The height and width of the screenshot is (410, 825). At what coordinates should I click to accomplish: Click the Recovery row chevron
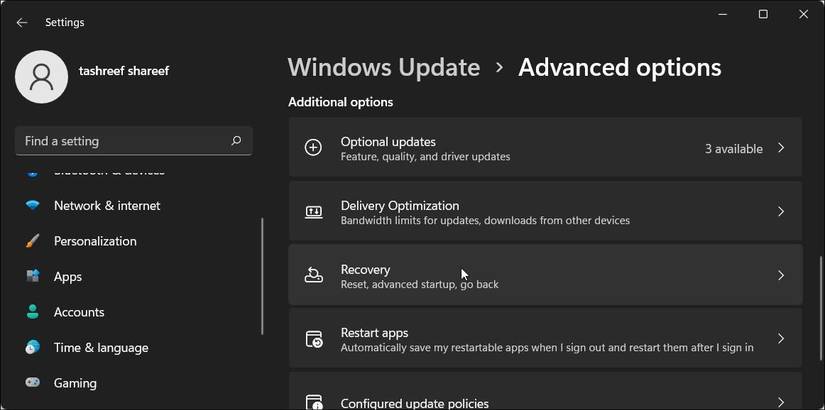781,275
